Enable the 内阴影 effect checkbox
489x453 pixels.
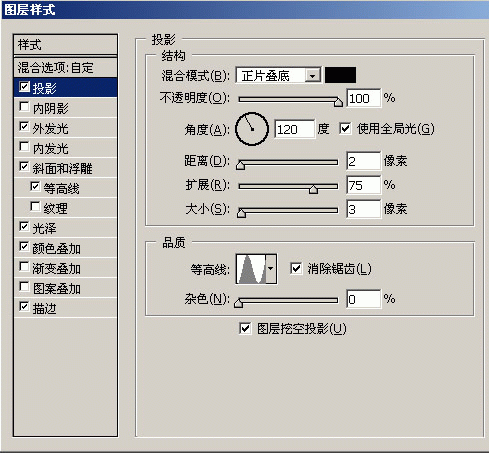click(24, 107)
